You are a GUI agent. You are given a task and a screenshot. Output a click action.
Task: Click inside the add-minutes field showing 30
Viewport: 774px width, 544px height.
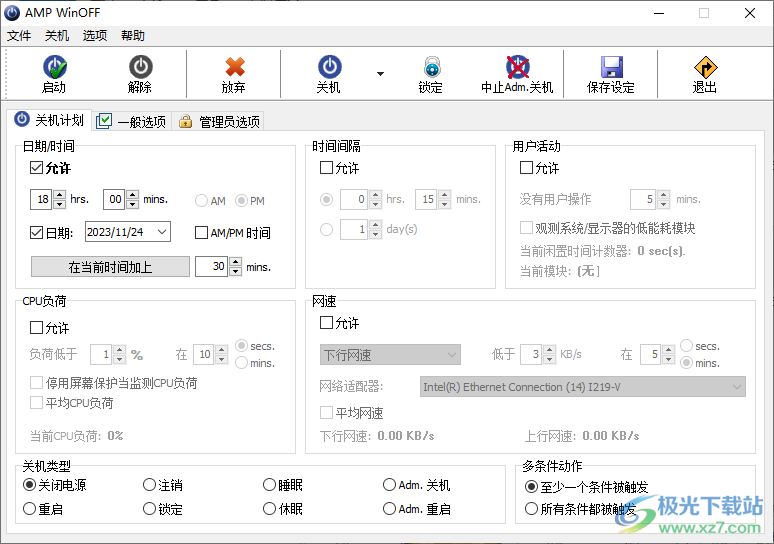pos(212,267)
